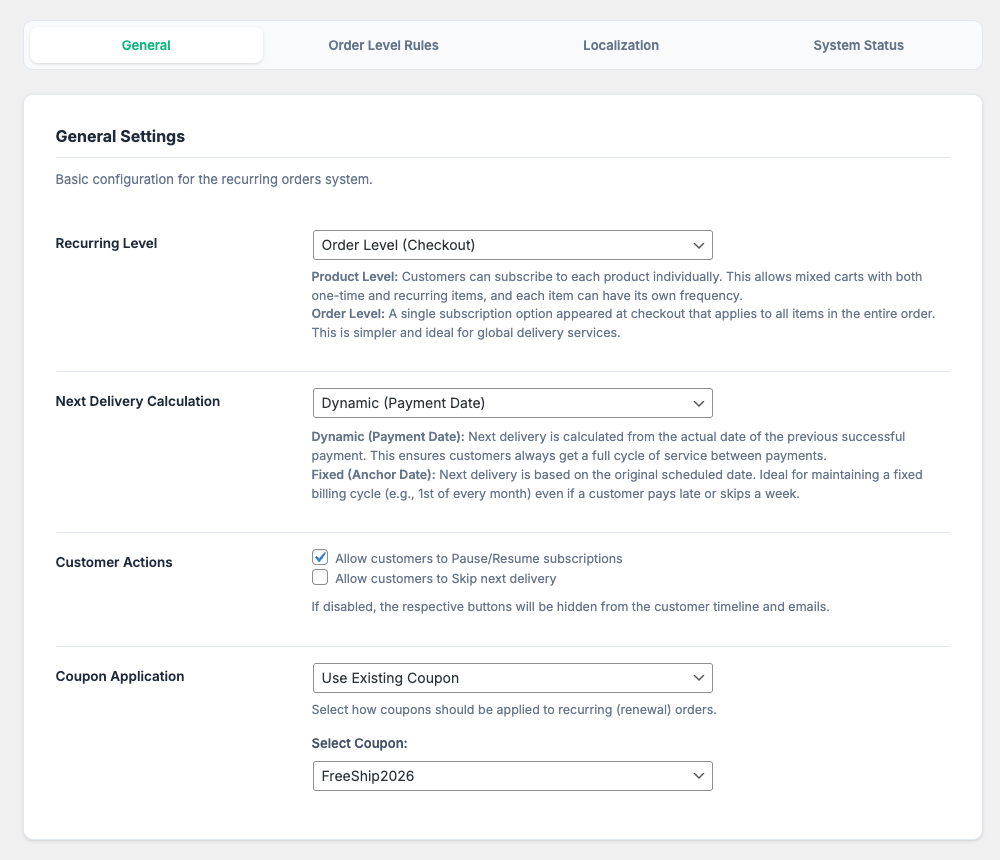Enable the Skip next delivery checkbox
The height and width of the screenshot is (860, 1000).
[320, 578]
